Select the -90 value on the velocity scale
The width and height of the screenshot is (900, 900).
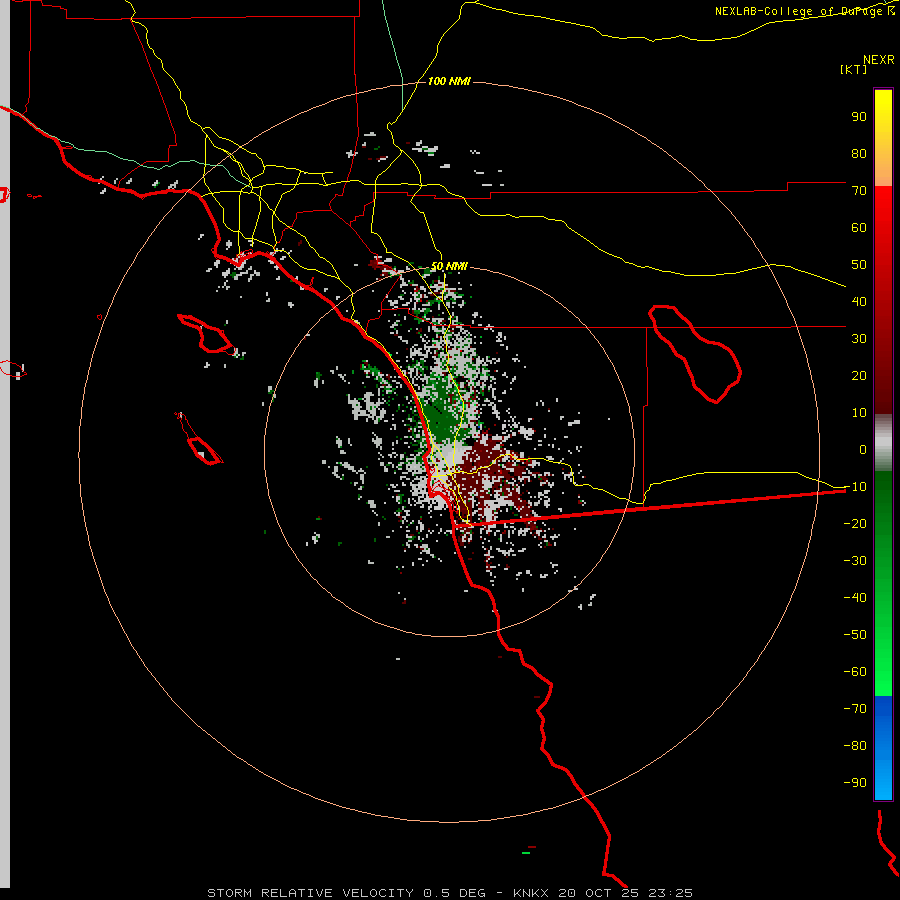[855, 783]
